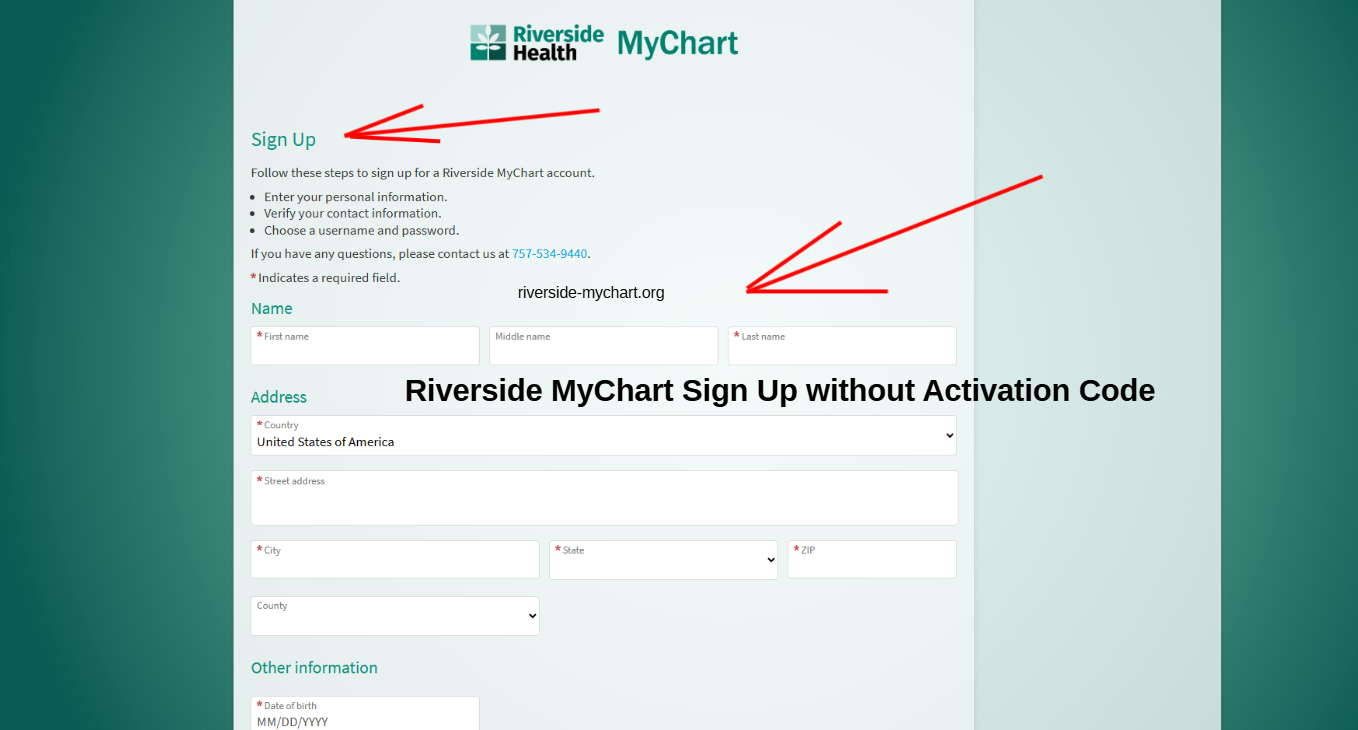Click the riverside-mychart.org watermark text
The width and height of the screenshot is (1358, 730).
[591, 293]
